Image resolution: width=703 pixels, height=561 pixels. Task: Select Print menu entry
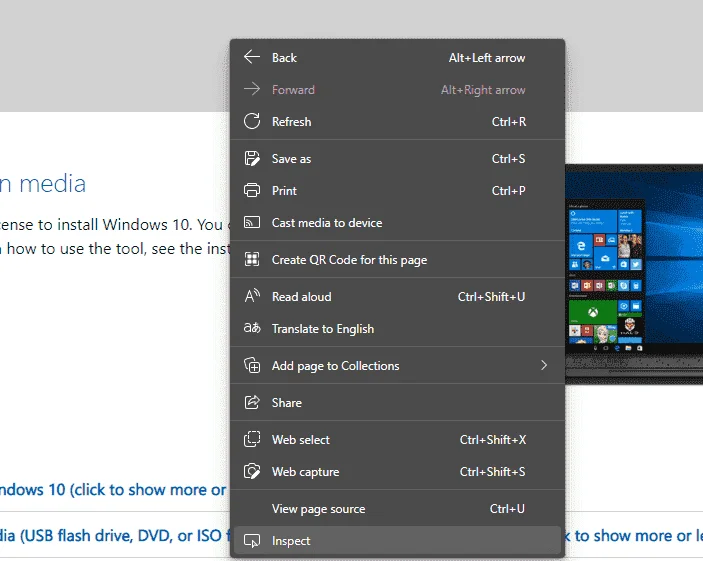(397, 191)
